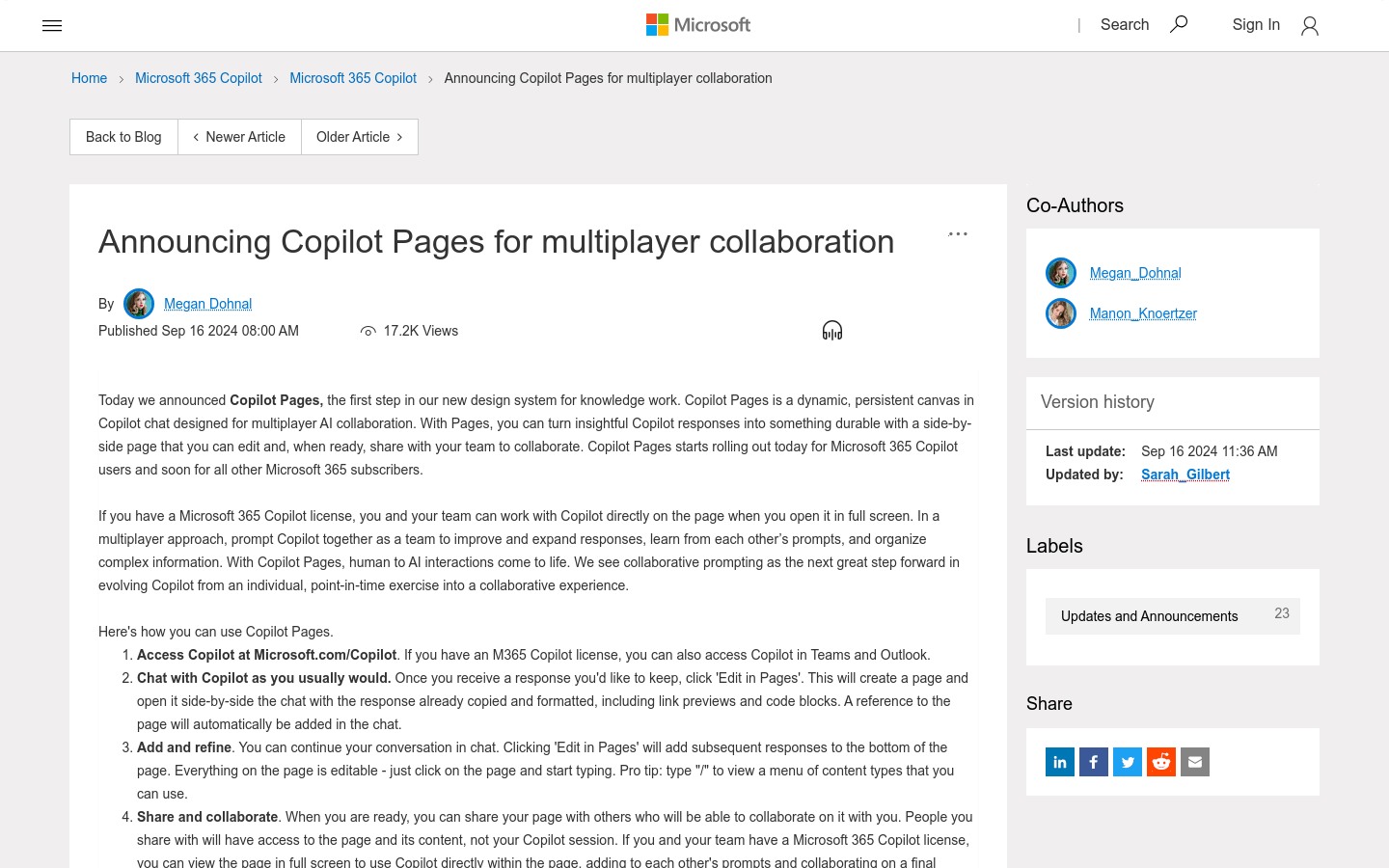Screen dimensions: 1389x868
Task: Click Megan Dohnal's avatar beside the byline
Action: (139, 304)
